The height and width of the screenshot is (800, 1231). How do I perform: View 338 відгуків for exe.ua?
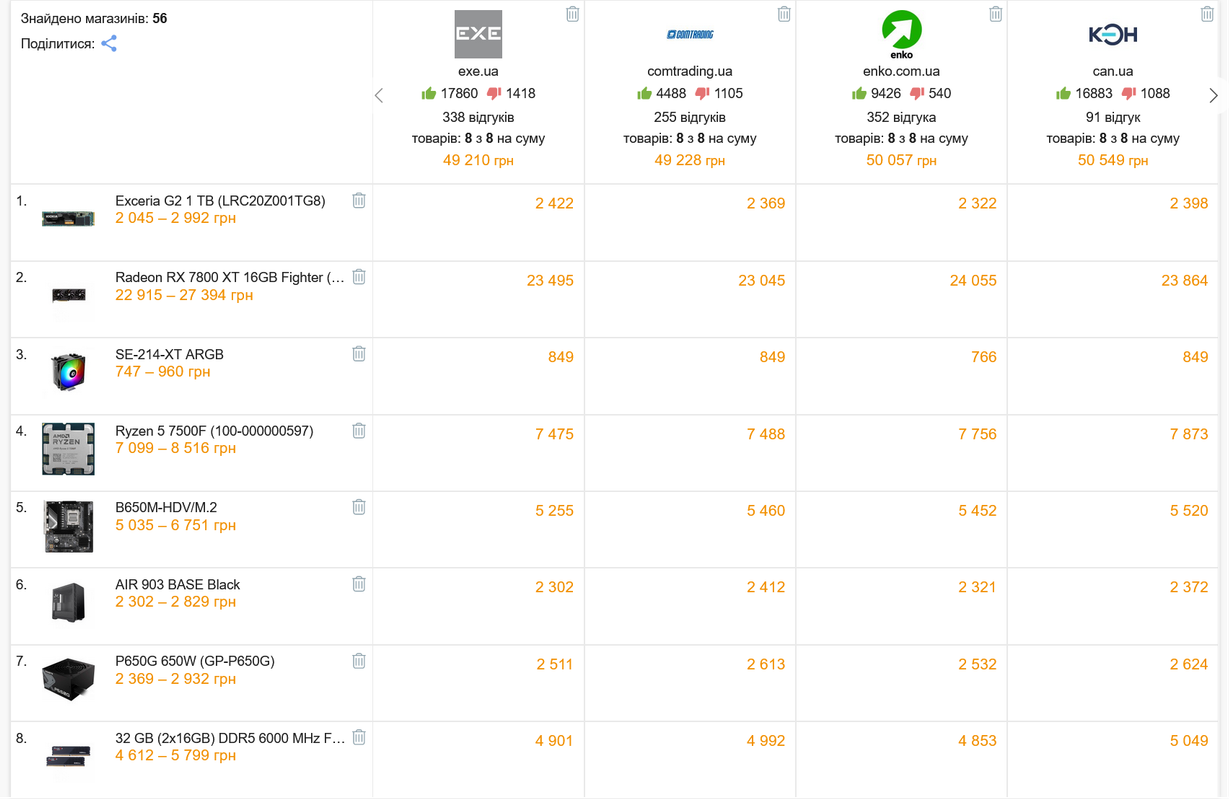tap(478, 116)
